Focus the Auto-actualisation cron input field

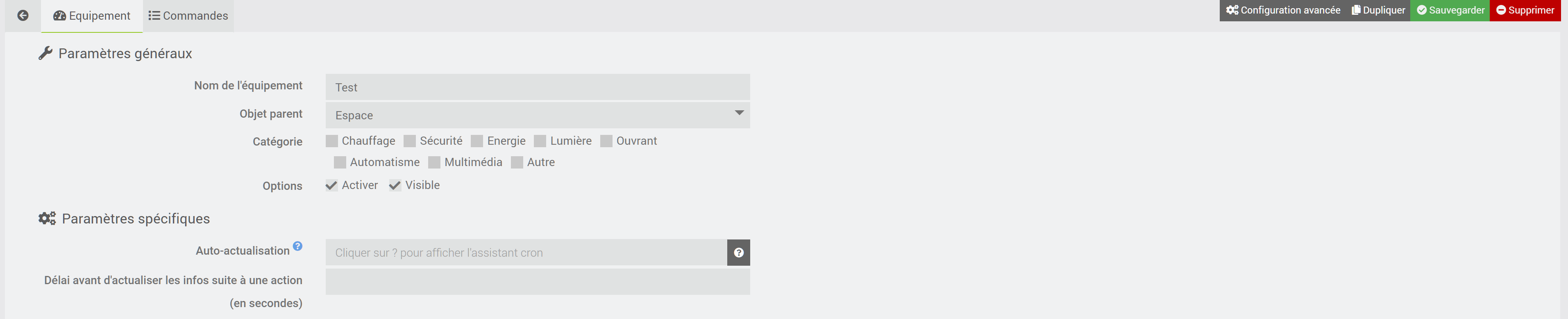(526, 253)
